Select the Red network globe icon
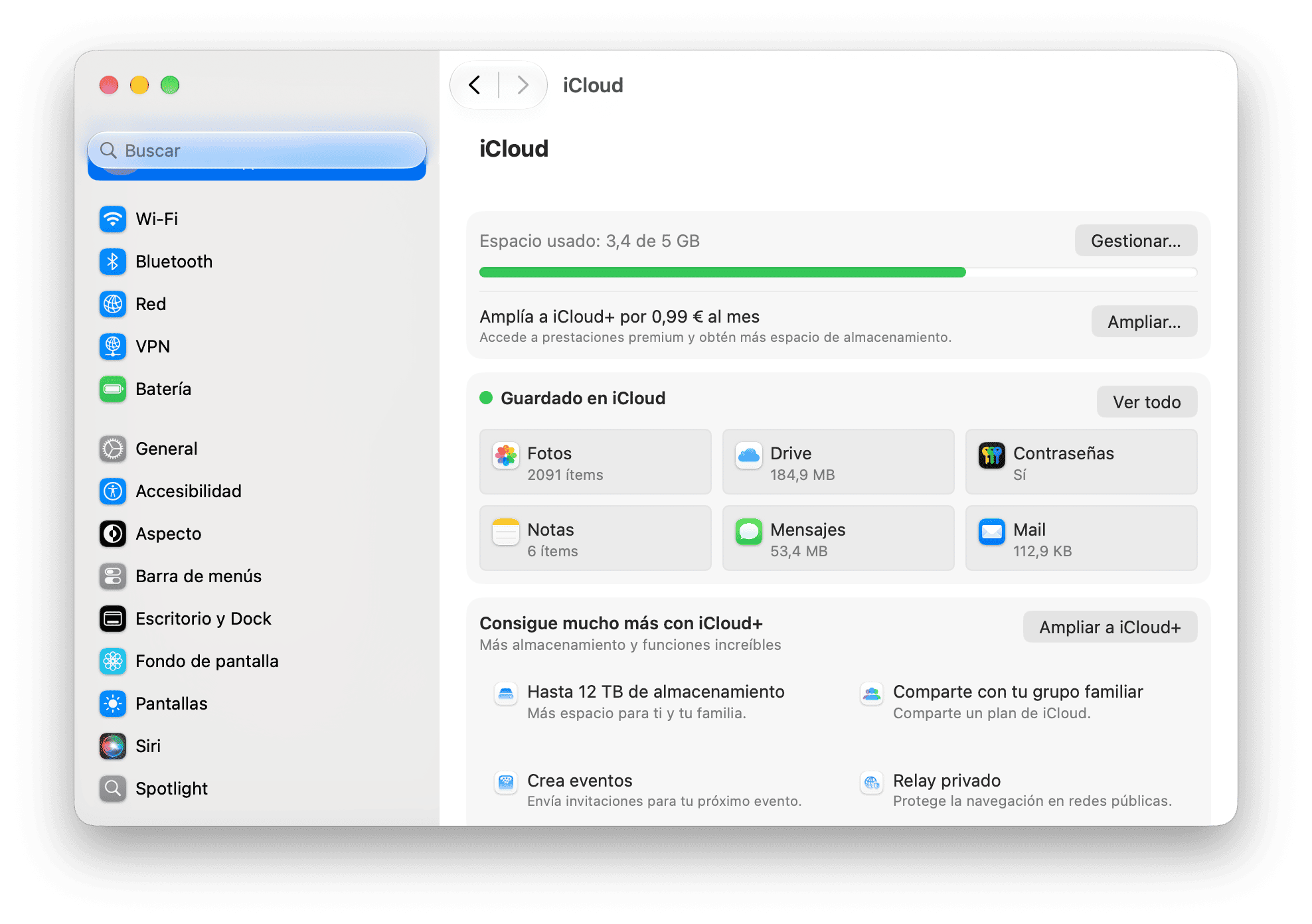Viewport: 1312px width, 924px height. coord(113,304)
